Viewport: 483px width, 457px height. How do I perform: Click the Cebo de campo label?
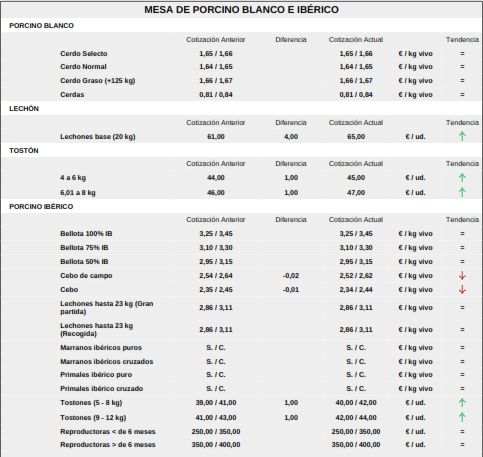click(x=86, y=276)
